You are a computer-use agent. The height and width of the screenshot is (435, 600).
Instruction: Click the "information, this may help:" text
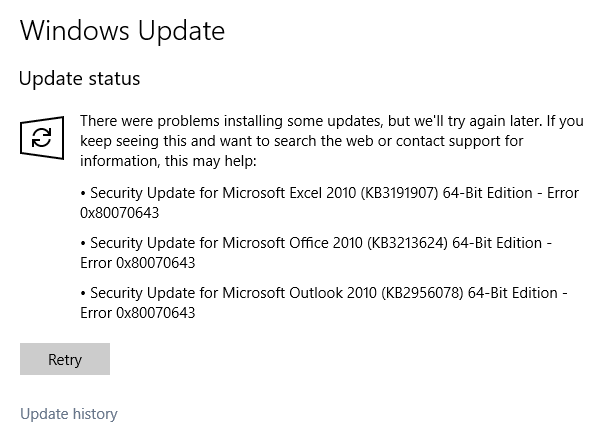(x=168, y=161)
